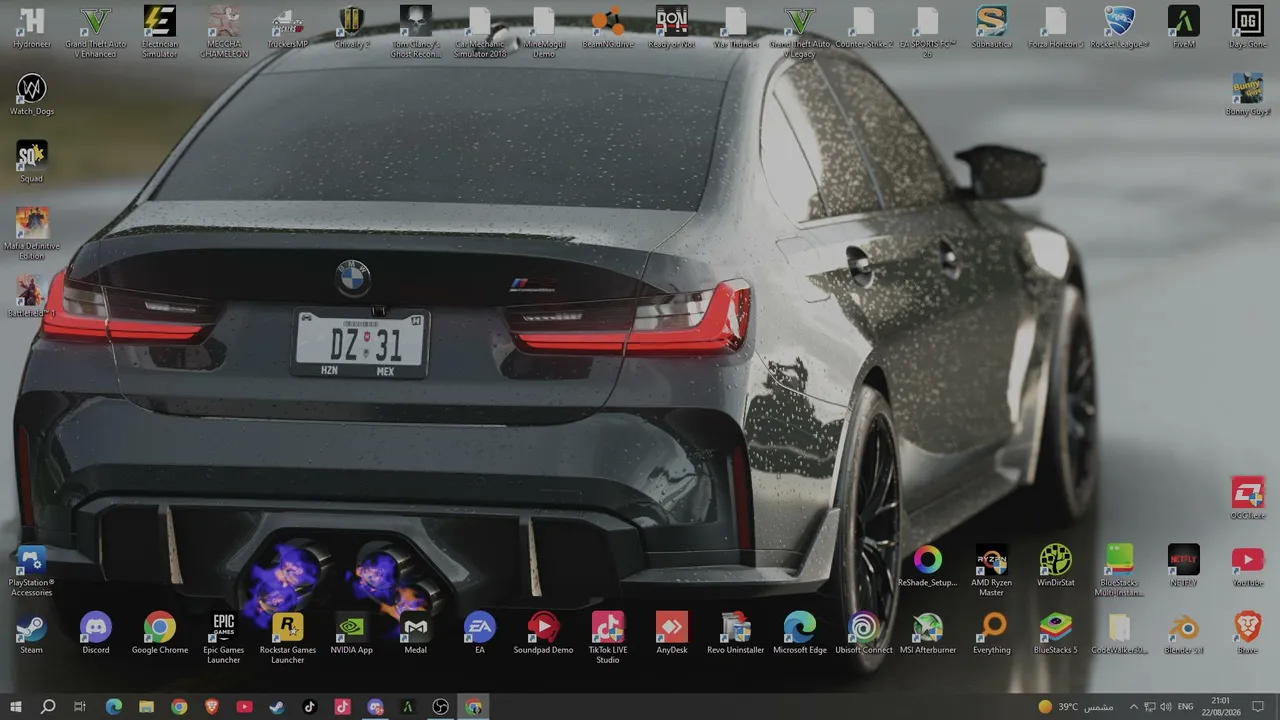Show hidden system tray icons

[x=1133, y=707]
